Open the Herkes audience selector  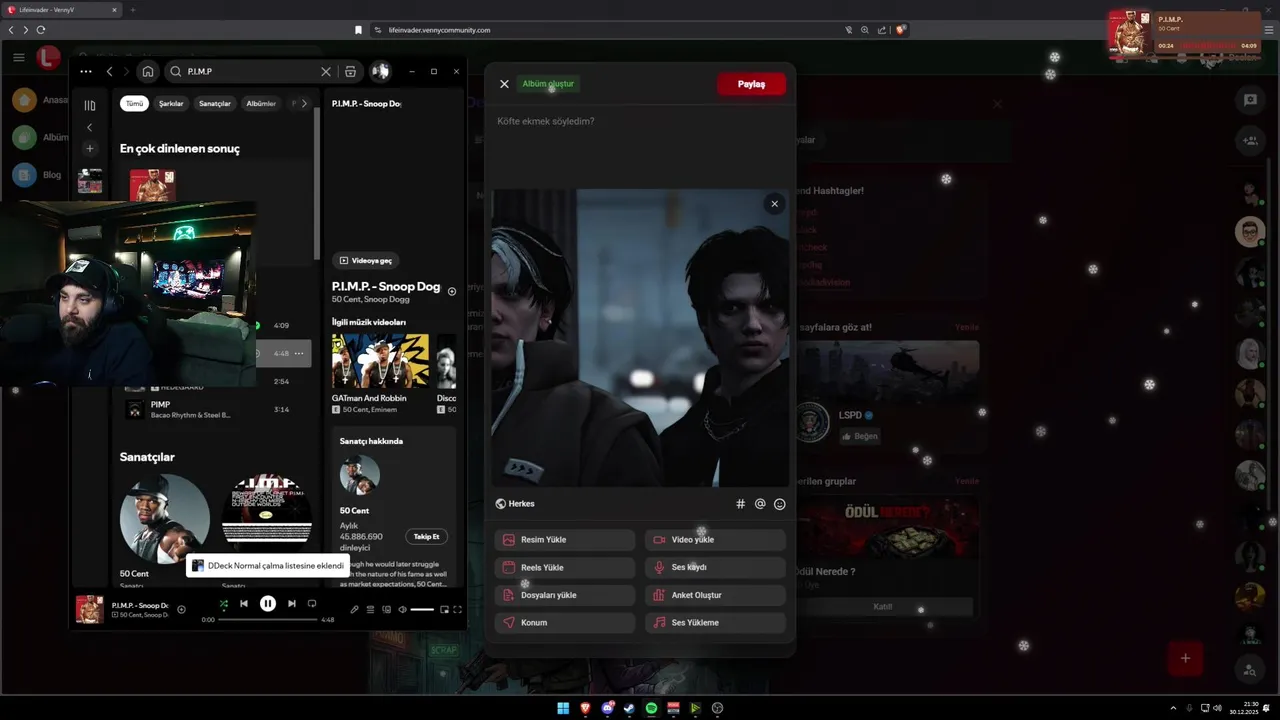pyautogui.click(x=515, y=504)
